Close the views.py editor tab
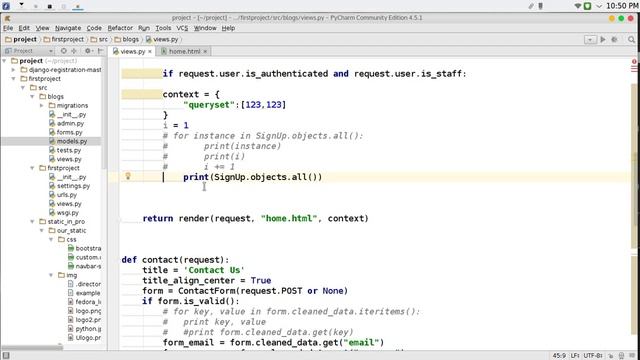The width and height of the screenshot is (640, 360). [x=150, y=51]
